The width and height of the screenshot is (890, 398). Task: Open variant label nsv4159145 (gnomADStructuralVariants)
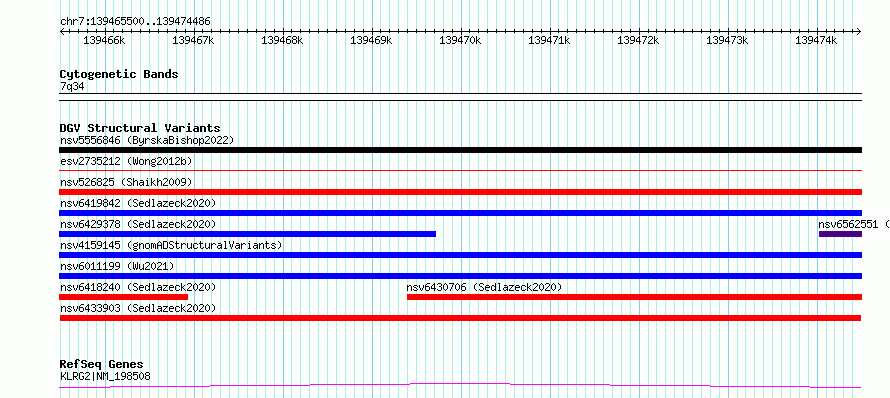point(171,245)
